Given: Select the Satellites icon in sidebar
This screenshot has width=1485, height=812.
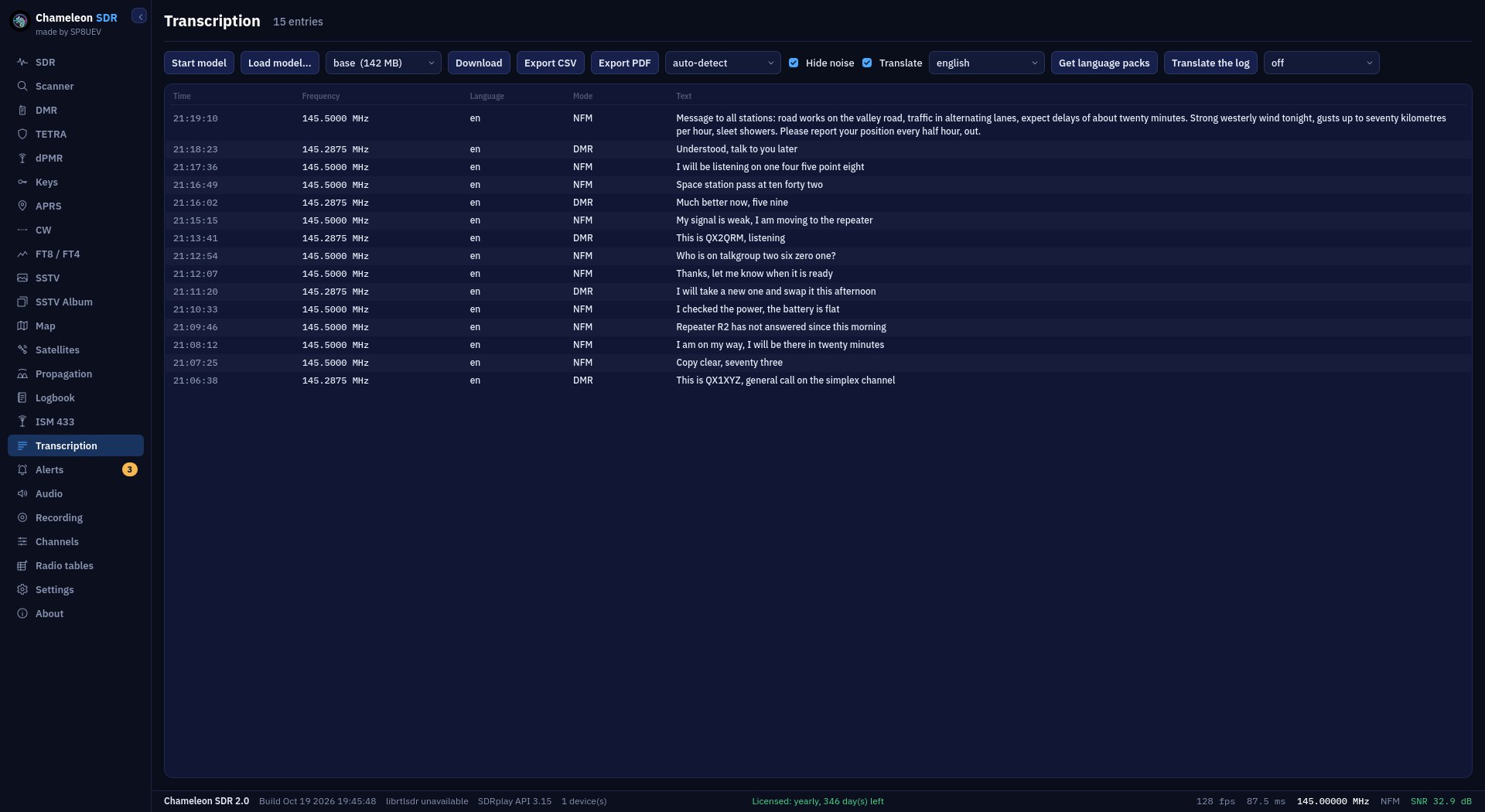Looking at the screenshot, I should 22,350.
